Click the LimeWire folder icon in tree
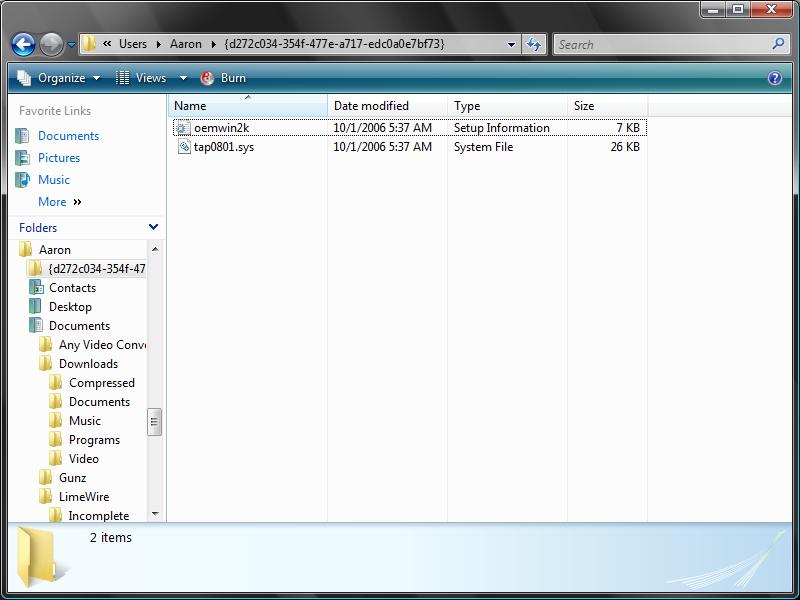 pyautogui.click(x=45, y=496)
